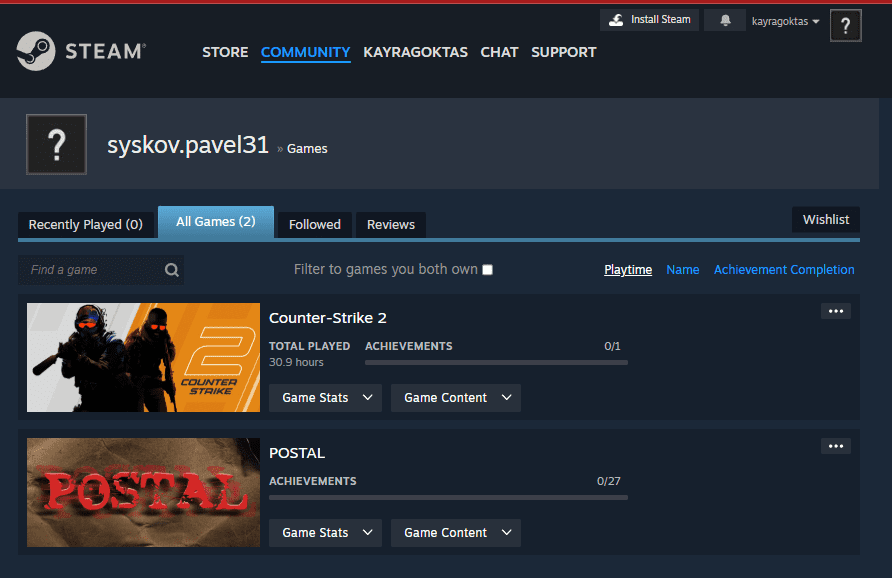Open the STORE menu item
The image size is (892, 578).
coord(225,52)
